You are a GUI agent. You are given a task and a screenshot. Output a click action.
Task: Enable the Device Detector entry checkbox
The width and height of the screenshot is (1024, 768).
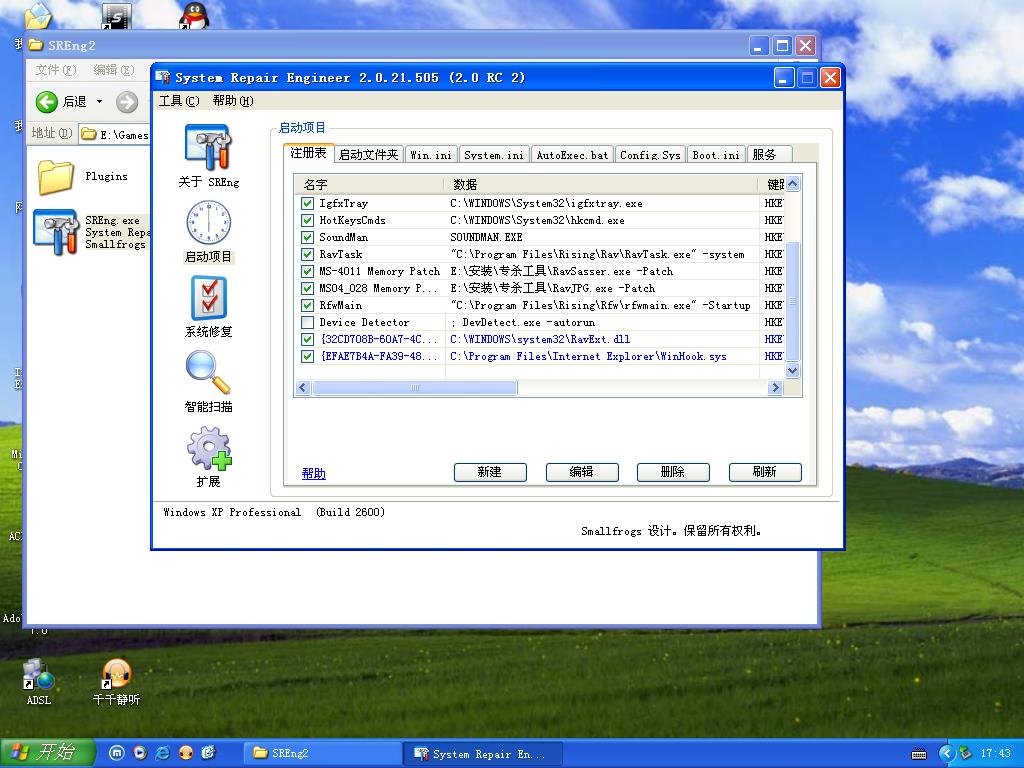(x=307, y=323)
